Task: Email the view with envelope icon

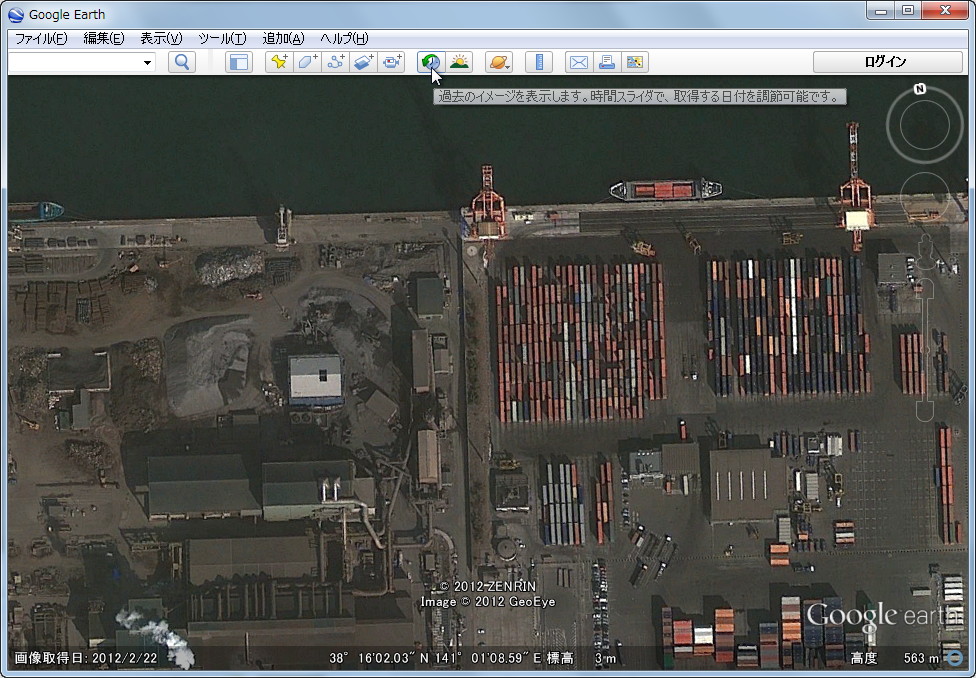Action: coord(579,62)
